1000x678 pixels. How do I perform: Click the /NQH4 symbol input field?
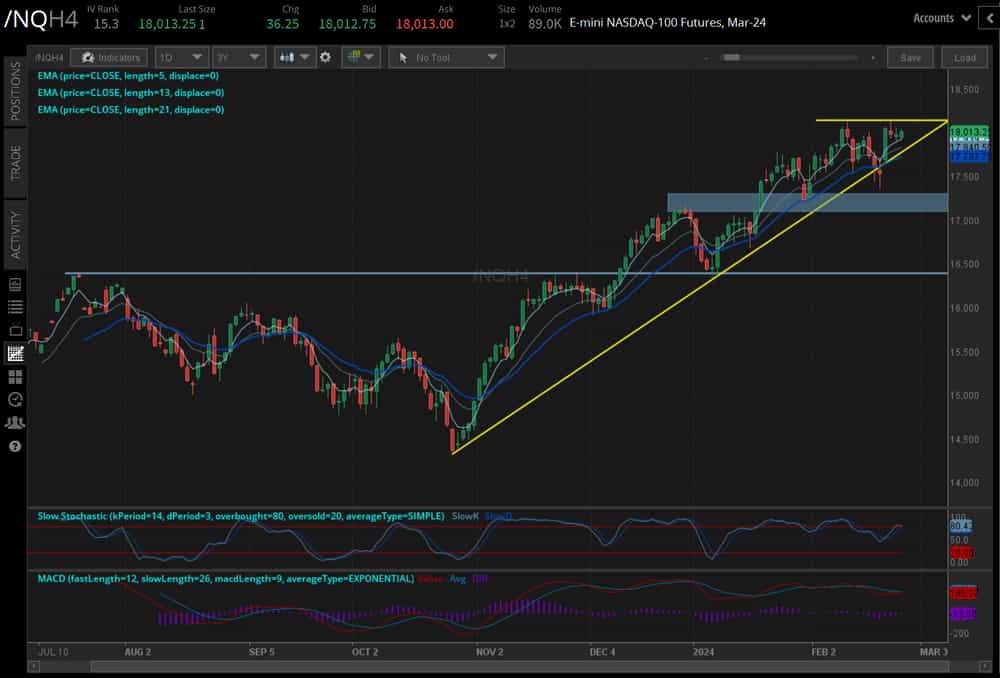coord(50,57)
